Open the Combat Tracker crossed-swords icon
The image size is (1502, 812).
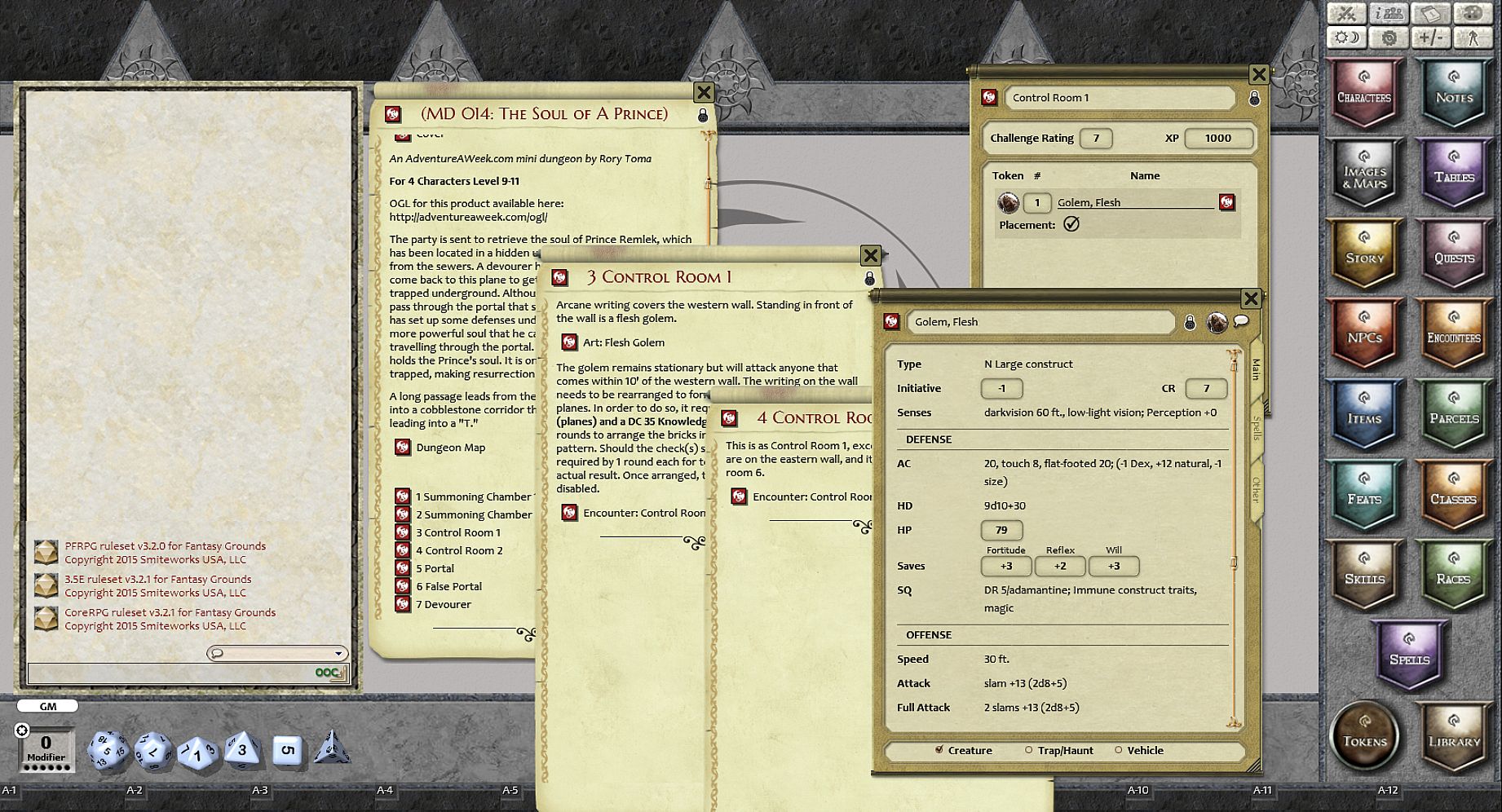[1347, 14]
